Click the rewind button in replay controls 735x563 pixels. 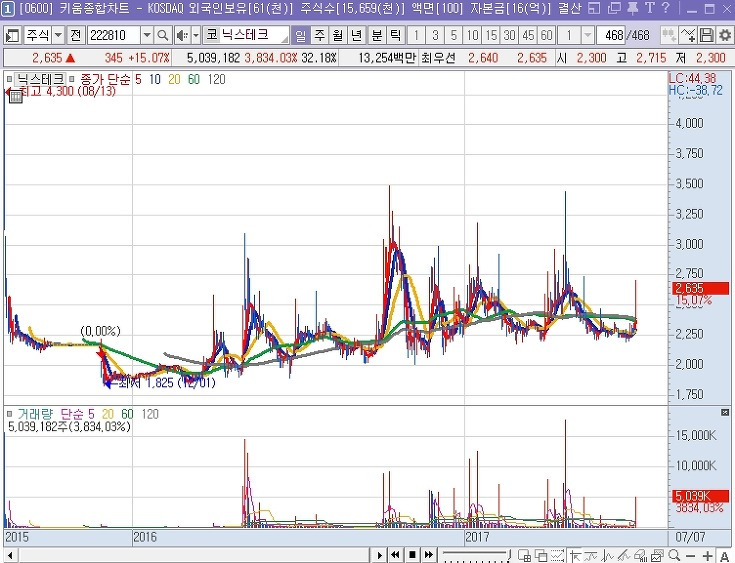pyautogui.click(x=396, y=555)
